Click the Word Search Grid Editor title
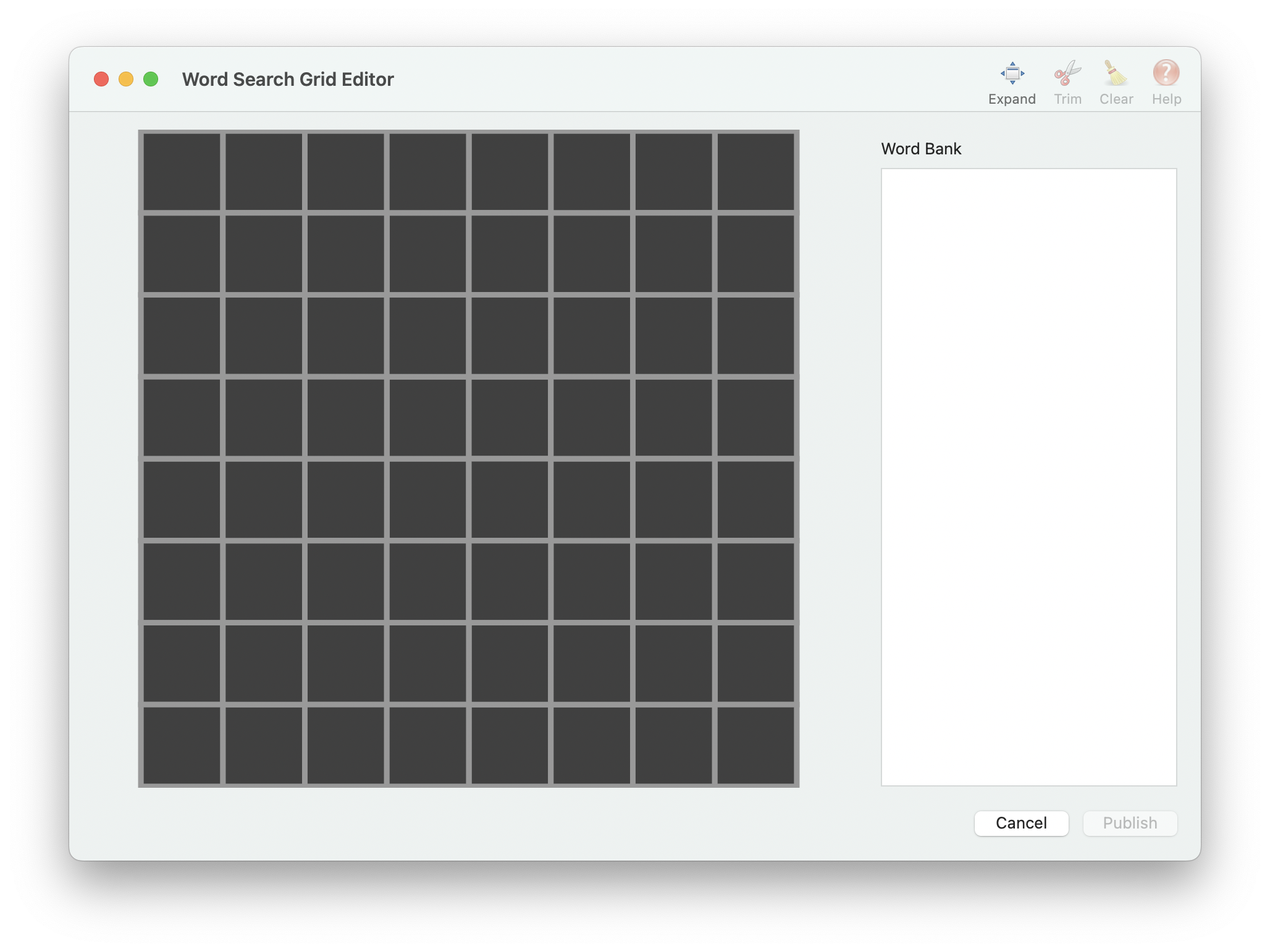The height and width of the screenshot is (952, 1270). click(x=287, y=79)
